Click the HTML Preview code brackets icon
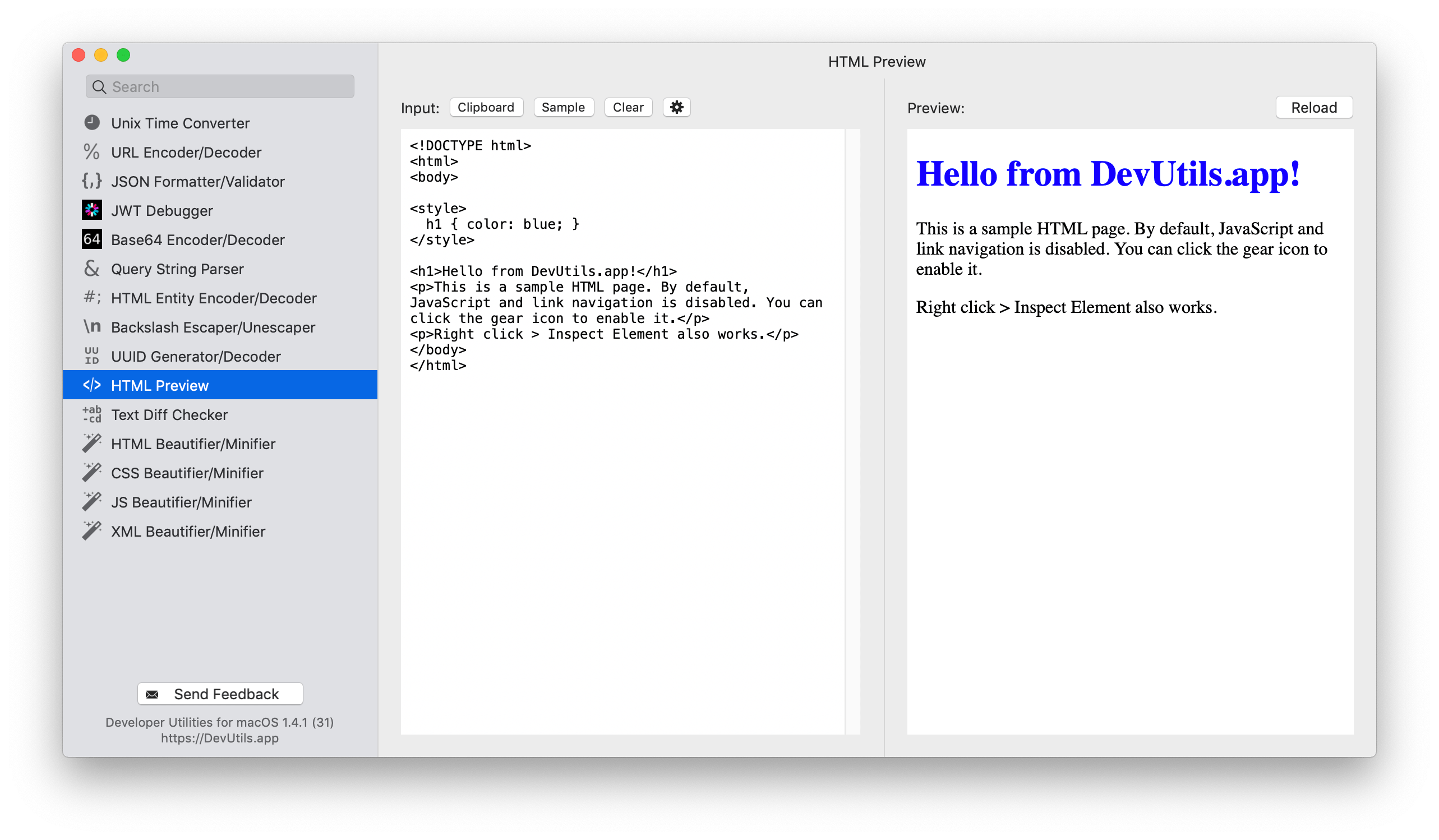The width and height of the screenshot is (1439, 840). tap(92, 385)
